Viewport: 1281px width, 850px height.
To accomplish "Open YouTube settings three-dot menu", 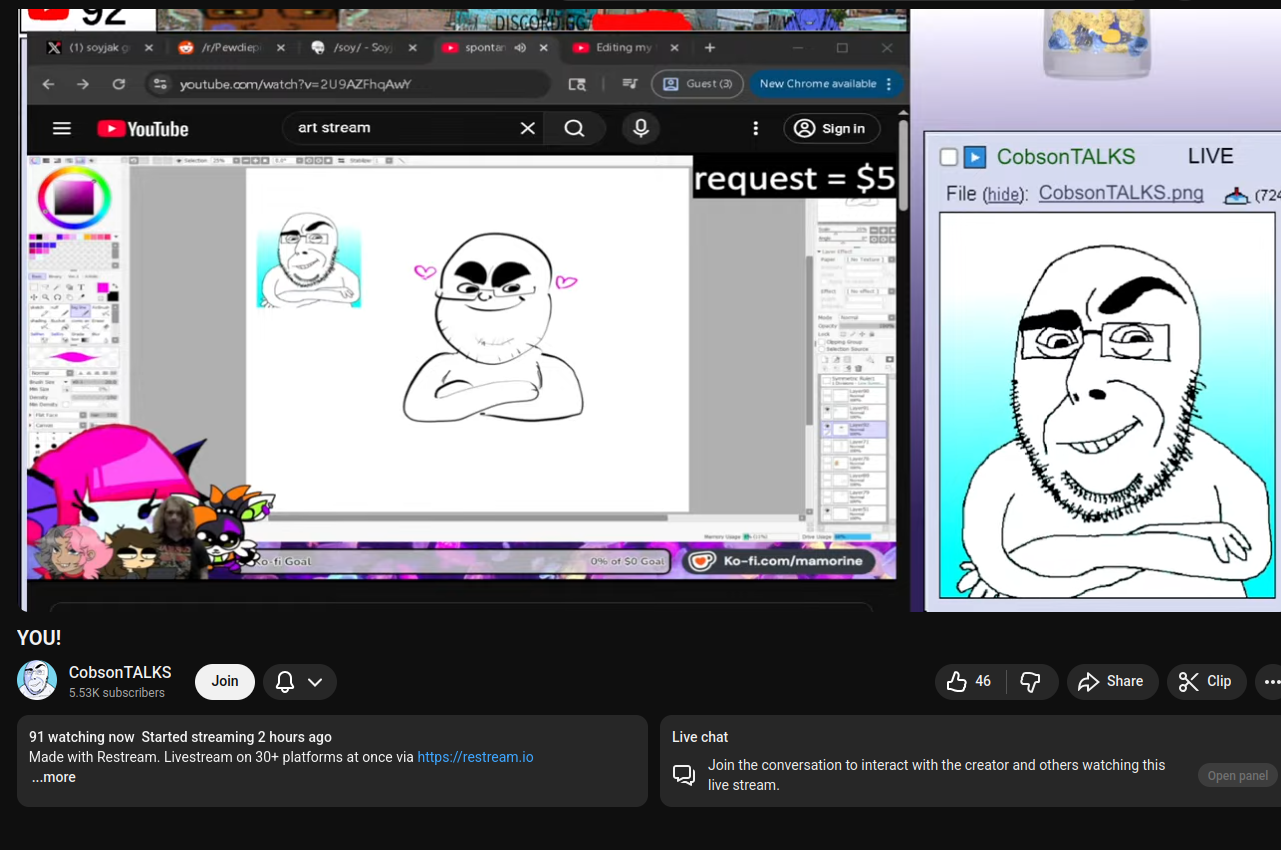I will (x=756, y=128).
